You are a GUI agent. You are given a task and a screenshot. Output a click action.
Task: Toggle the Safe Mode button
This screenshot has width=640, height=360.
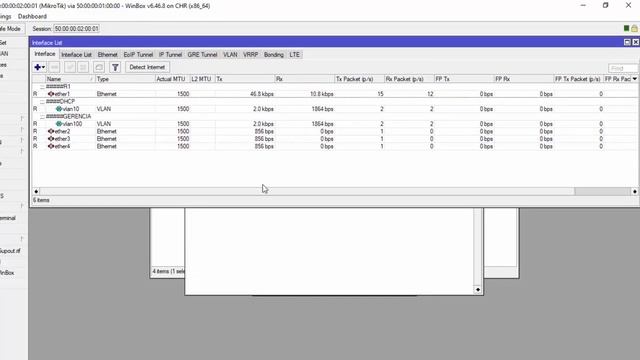[x=11, y=29]
